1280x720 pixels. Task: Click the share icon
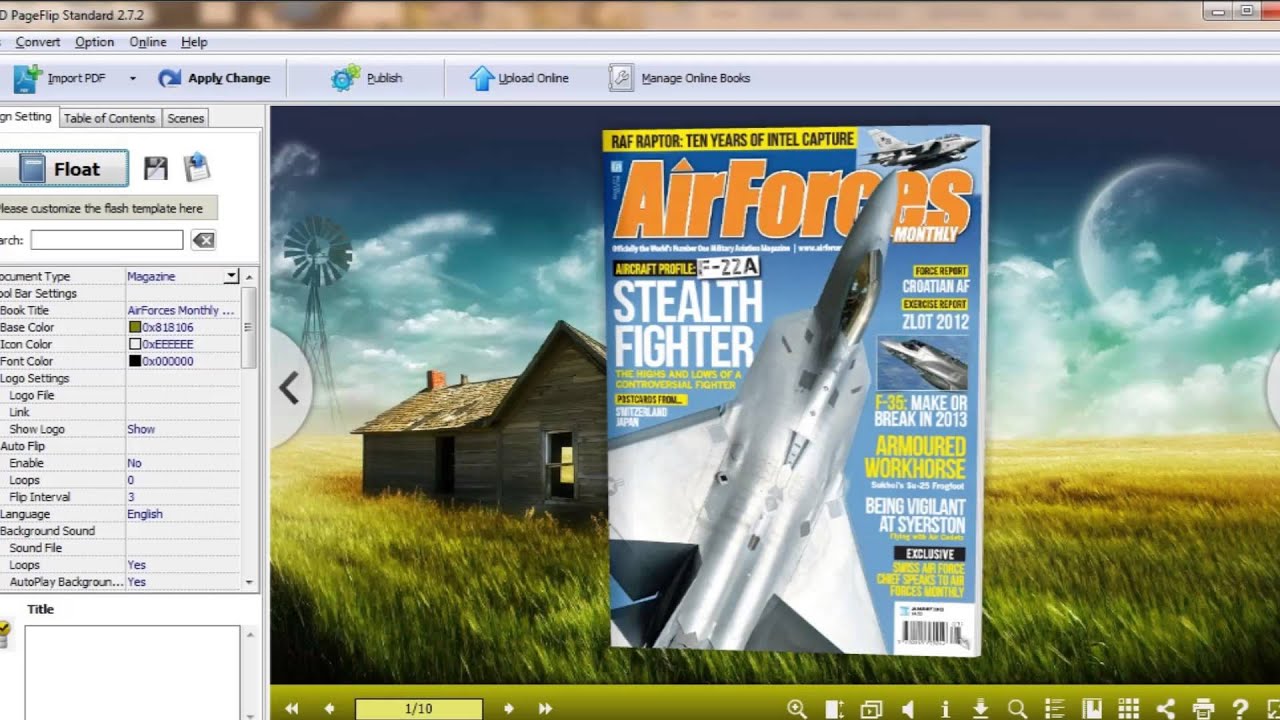[x=1166, y=709]
